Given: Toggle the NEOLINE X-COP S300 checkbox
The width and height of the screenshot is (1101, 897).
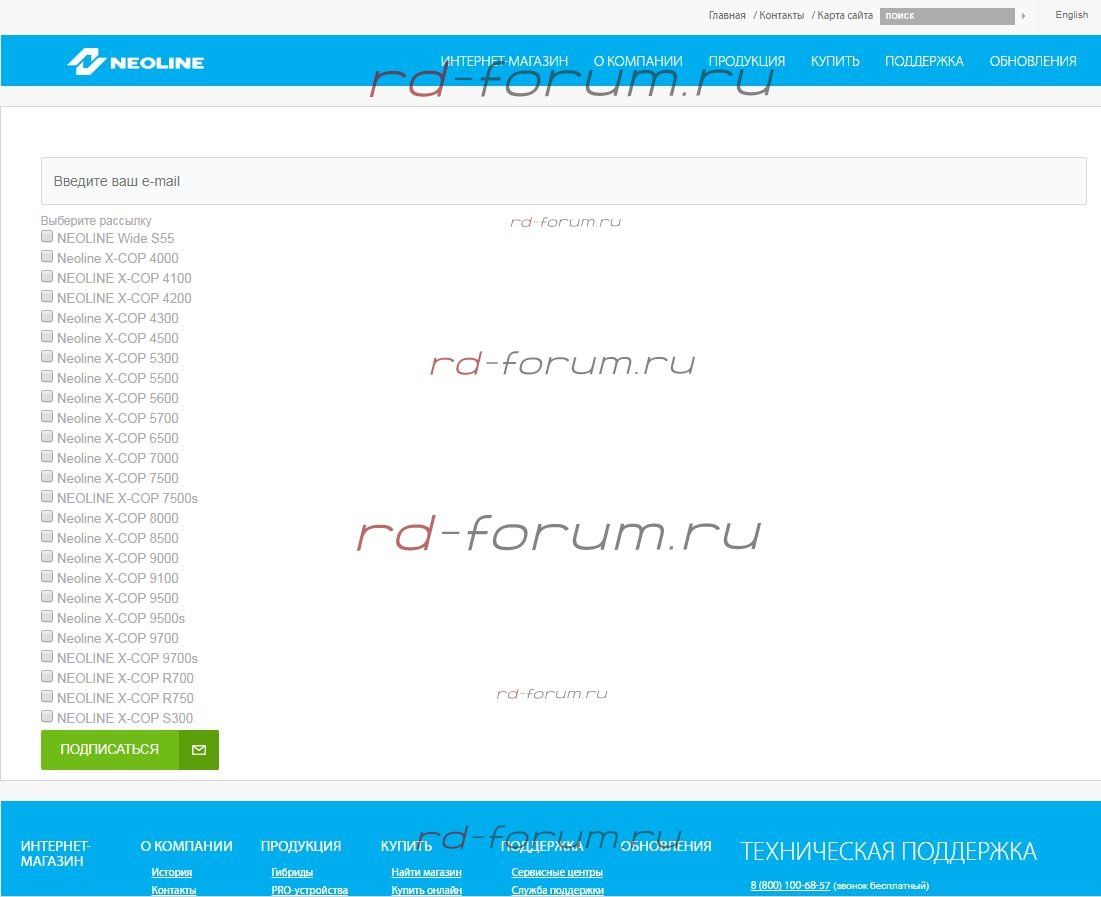Looking at the screenshot, I should click(47, 717).
